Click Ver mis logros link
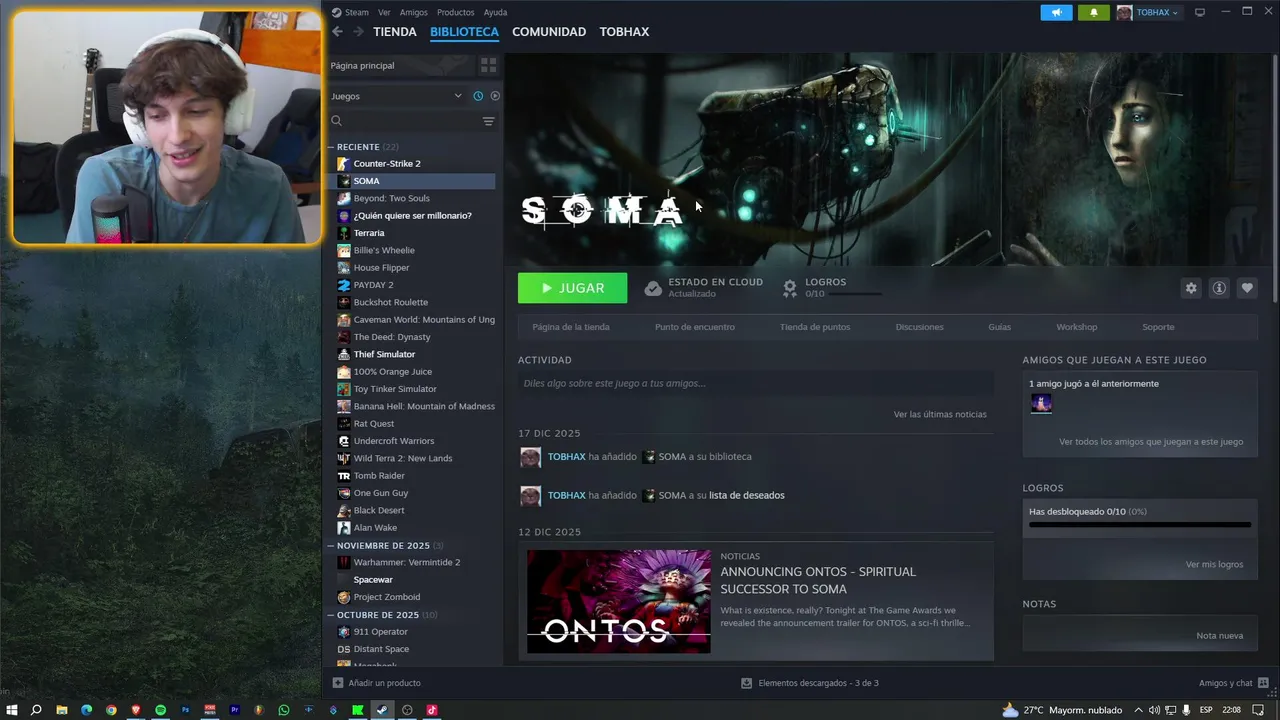This screenshot has height=720, width=1280. [1214, 564]
